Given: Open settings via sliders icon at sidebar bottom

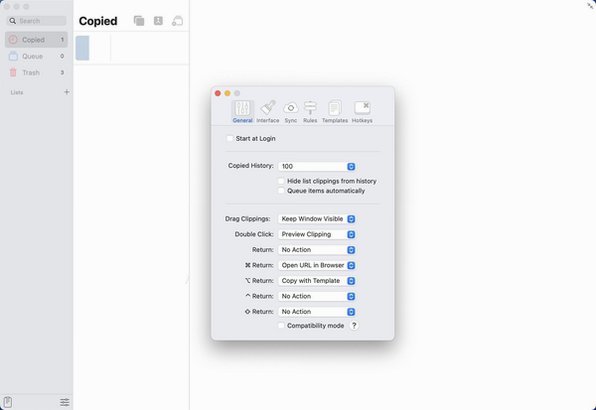Looking at the screenshot, I should tap(65, 402).
